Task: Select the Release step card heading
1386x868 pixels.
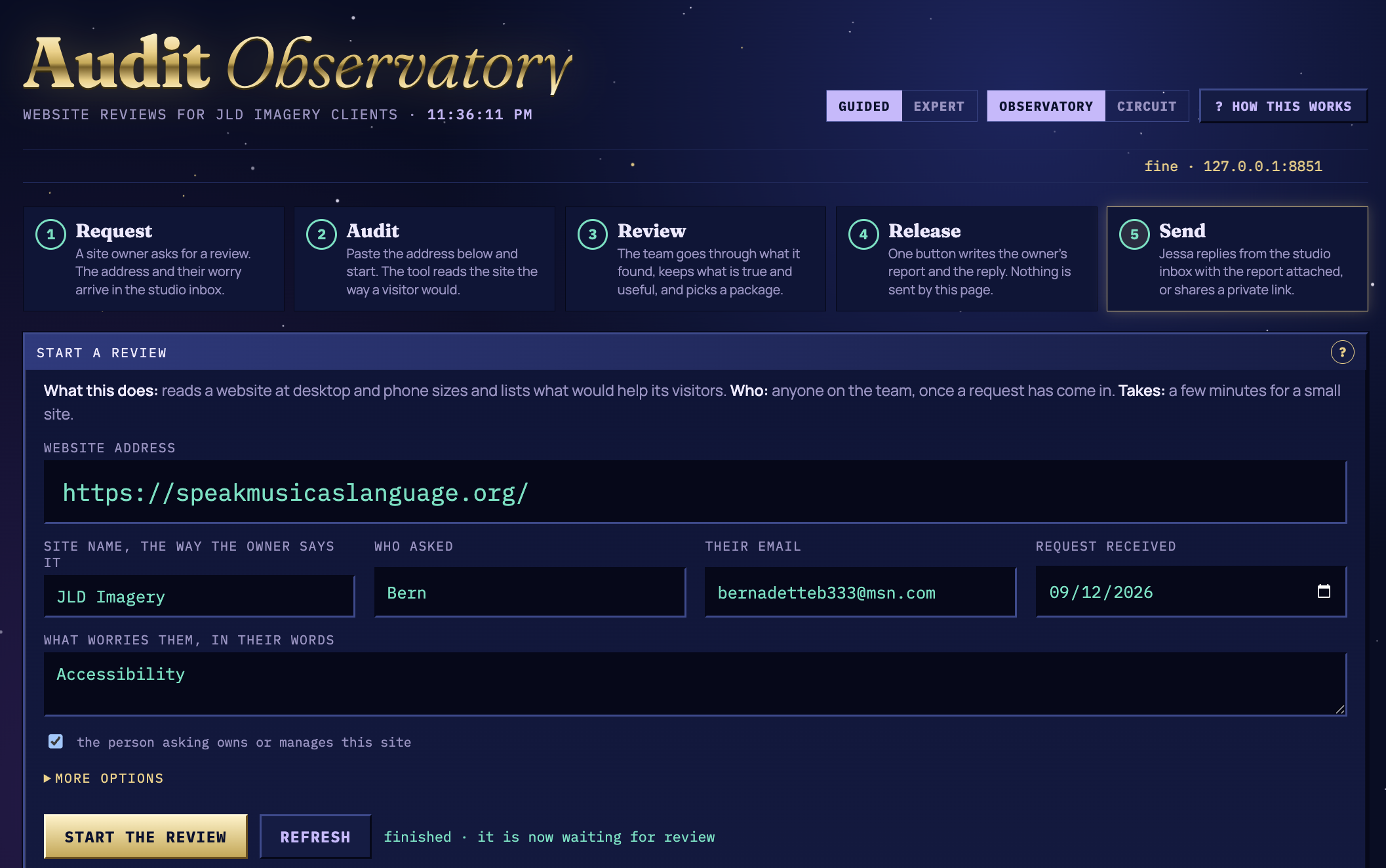Action: [924, 231]
